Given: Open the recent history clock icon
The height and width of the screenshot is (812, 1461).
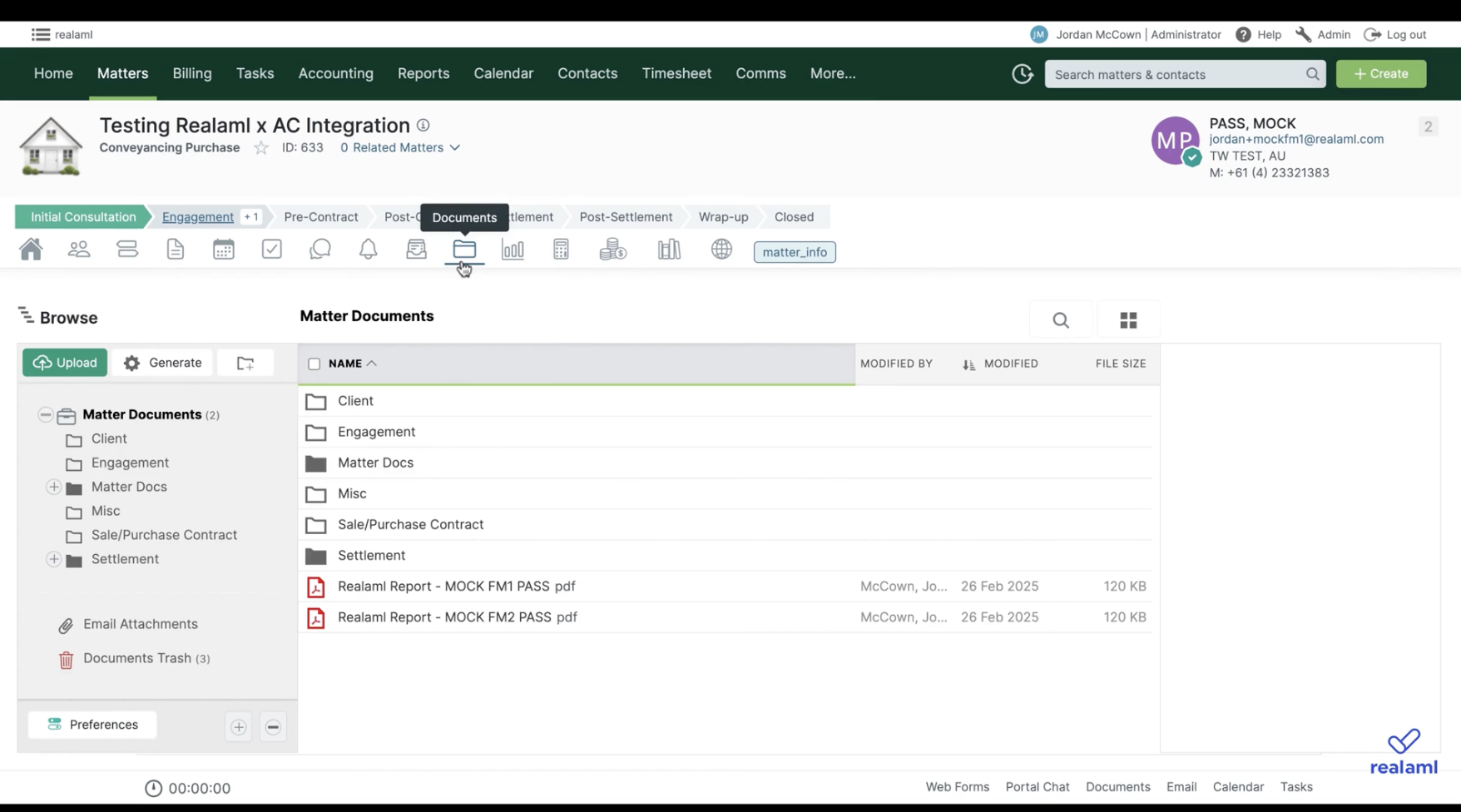Looking at the screenshot, I should (x=1022, y=74).
